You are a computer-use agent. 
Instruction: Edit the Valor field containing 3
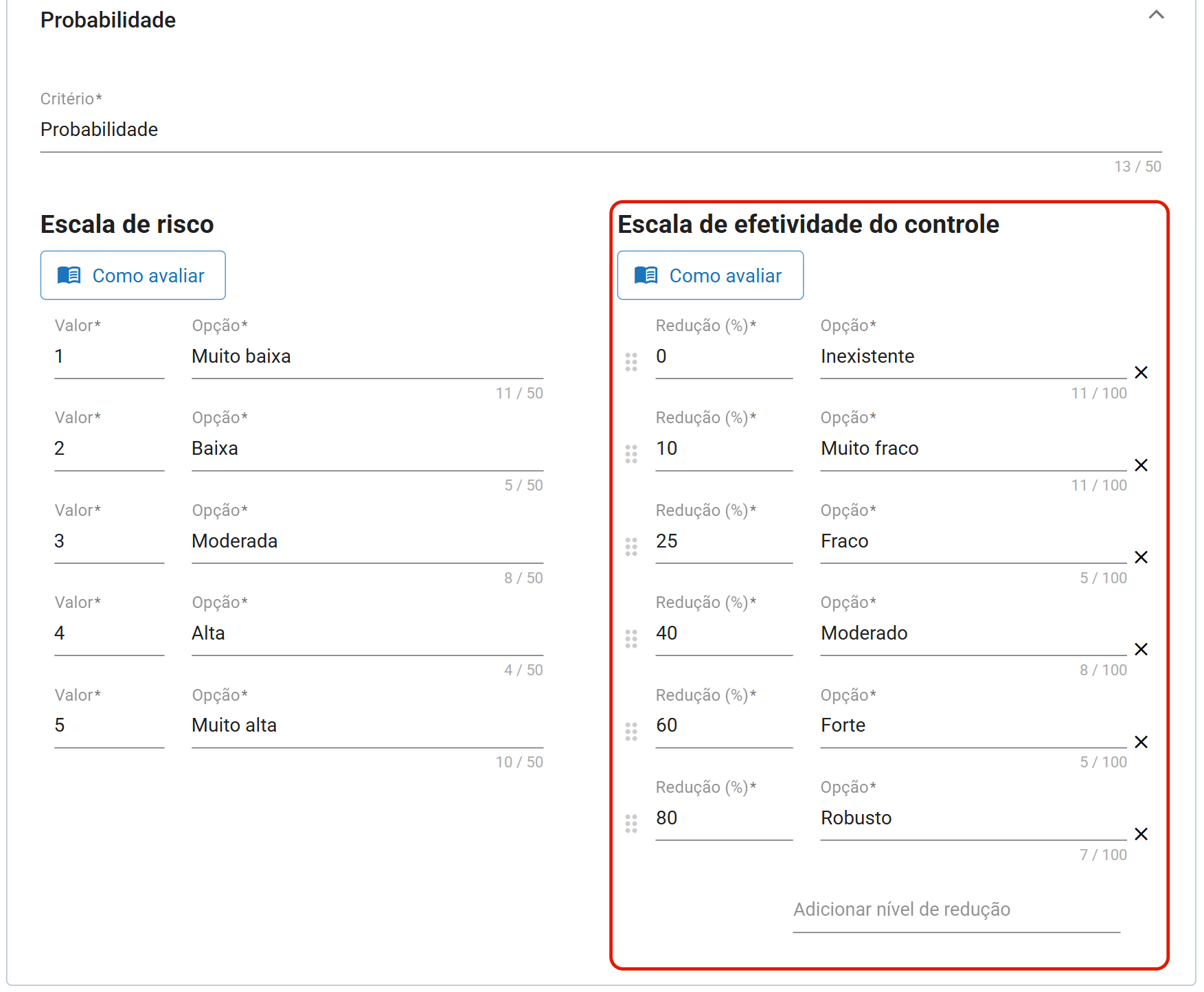point(109,541)
